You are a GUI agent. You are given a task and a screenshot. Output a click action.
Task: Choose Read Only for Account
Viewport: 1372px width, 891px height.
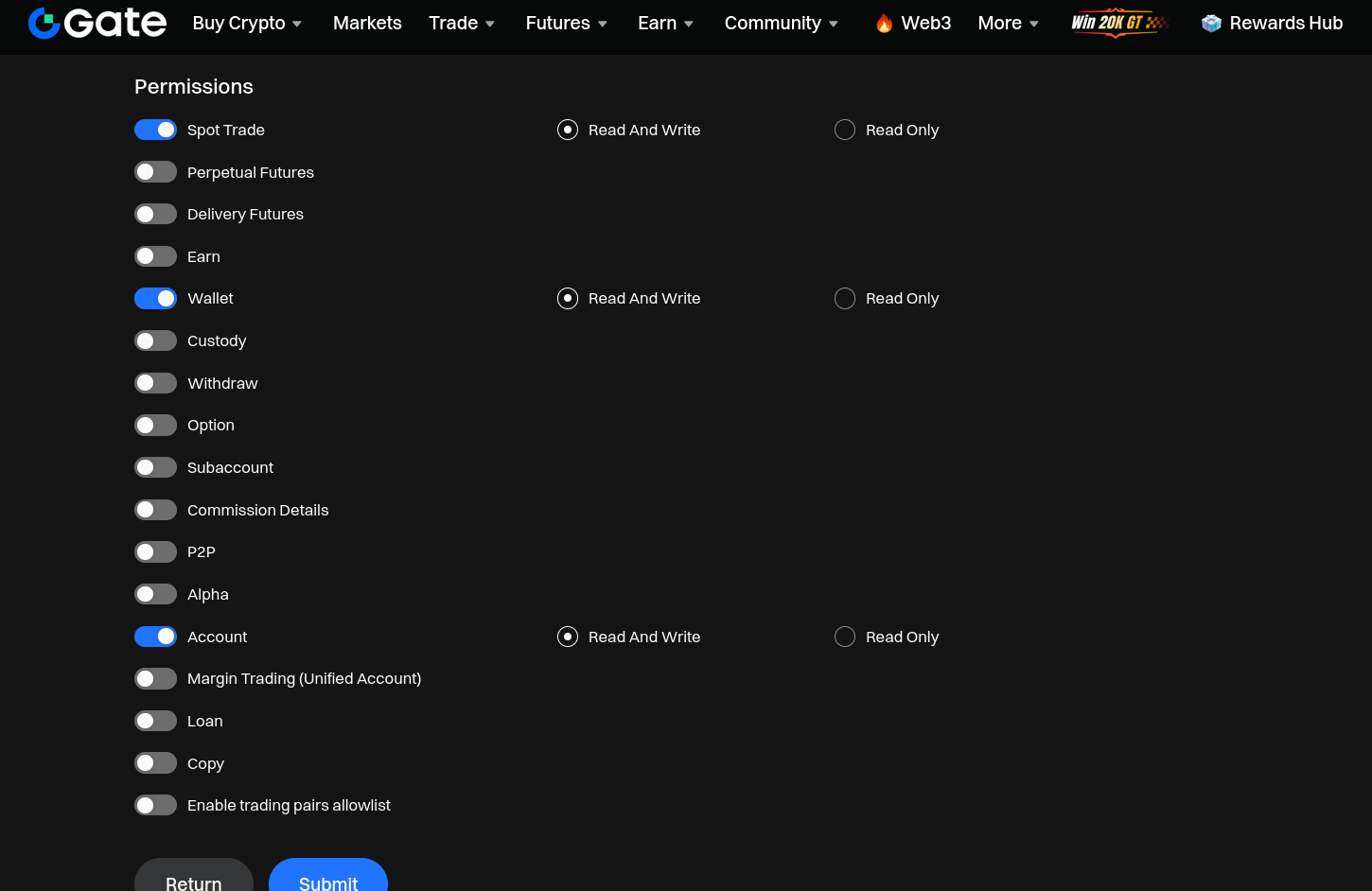844,637
